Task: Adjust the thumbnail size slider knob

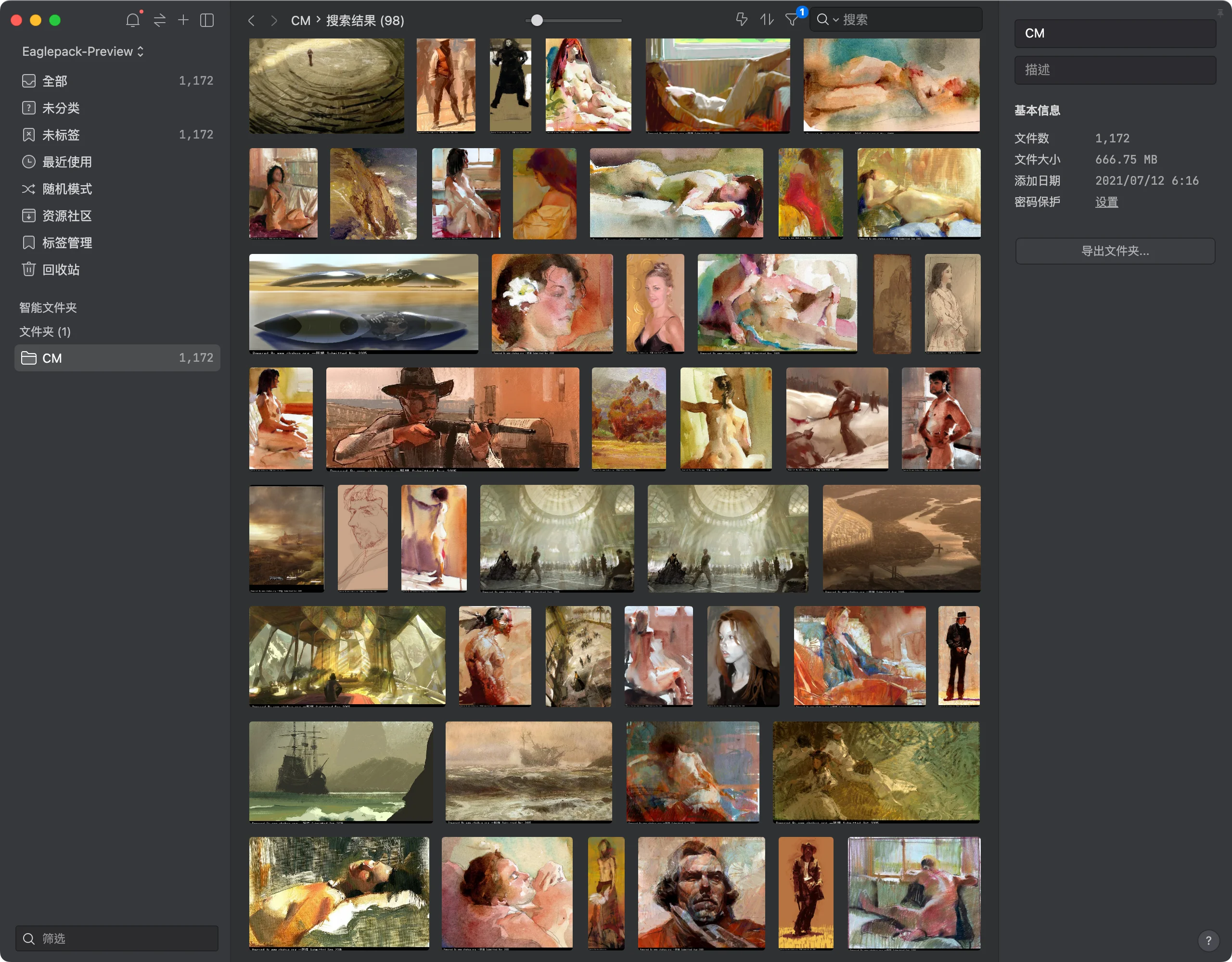Action: 537,20
